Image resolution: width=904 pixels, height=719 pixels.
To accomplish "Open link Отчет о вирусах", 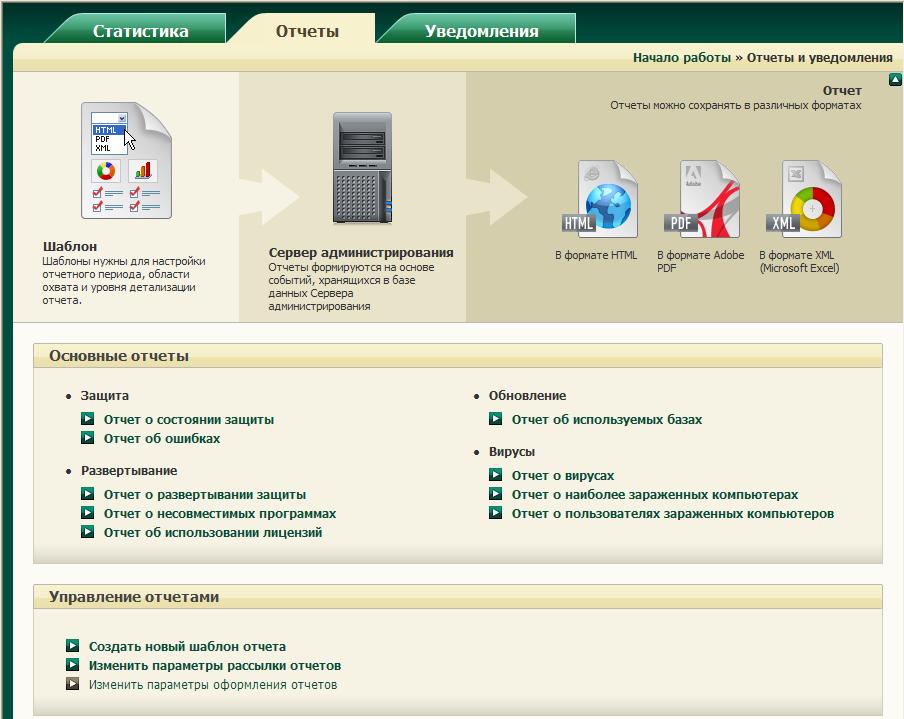I will [x=563, y=476].
